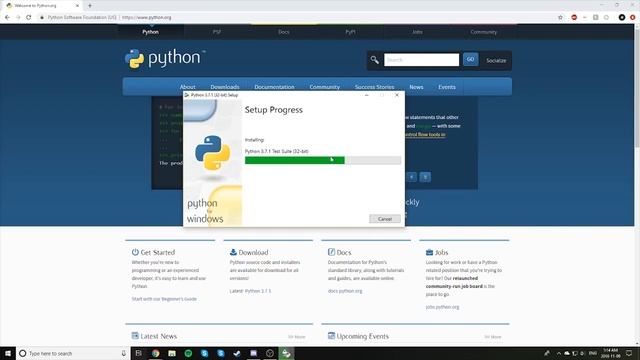Select the Docs top site tab

pyautogui.click(x=284, y=32)
